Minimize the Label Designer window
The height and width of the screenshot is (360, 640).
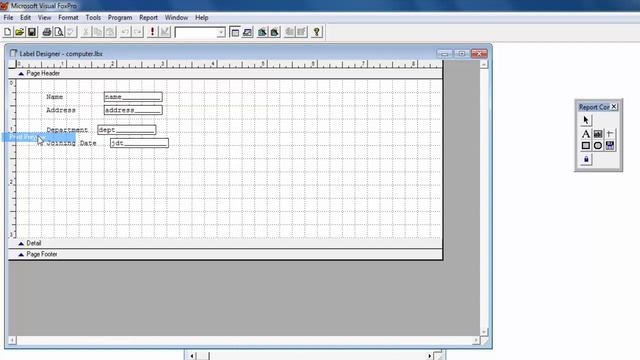click(444, 53)
